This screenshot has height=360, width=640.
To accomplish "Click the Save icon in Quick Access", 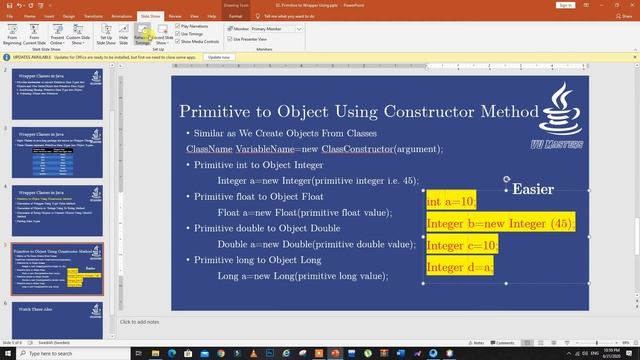I will (9, 5).
